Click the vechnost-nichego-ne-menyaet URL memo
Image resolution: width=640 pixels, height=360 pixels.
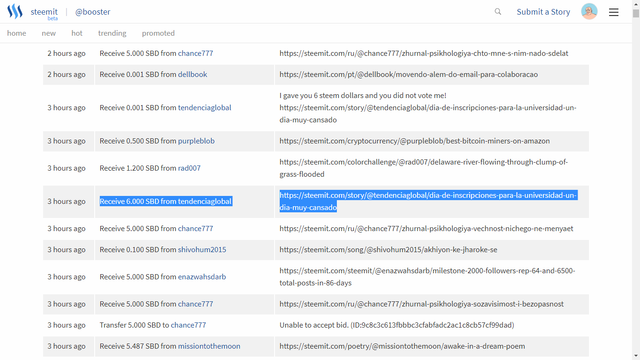(x=426, y=229)
